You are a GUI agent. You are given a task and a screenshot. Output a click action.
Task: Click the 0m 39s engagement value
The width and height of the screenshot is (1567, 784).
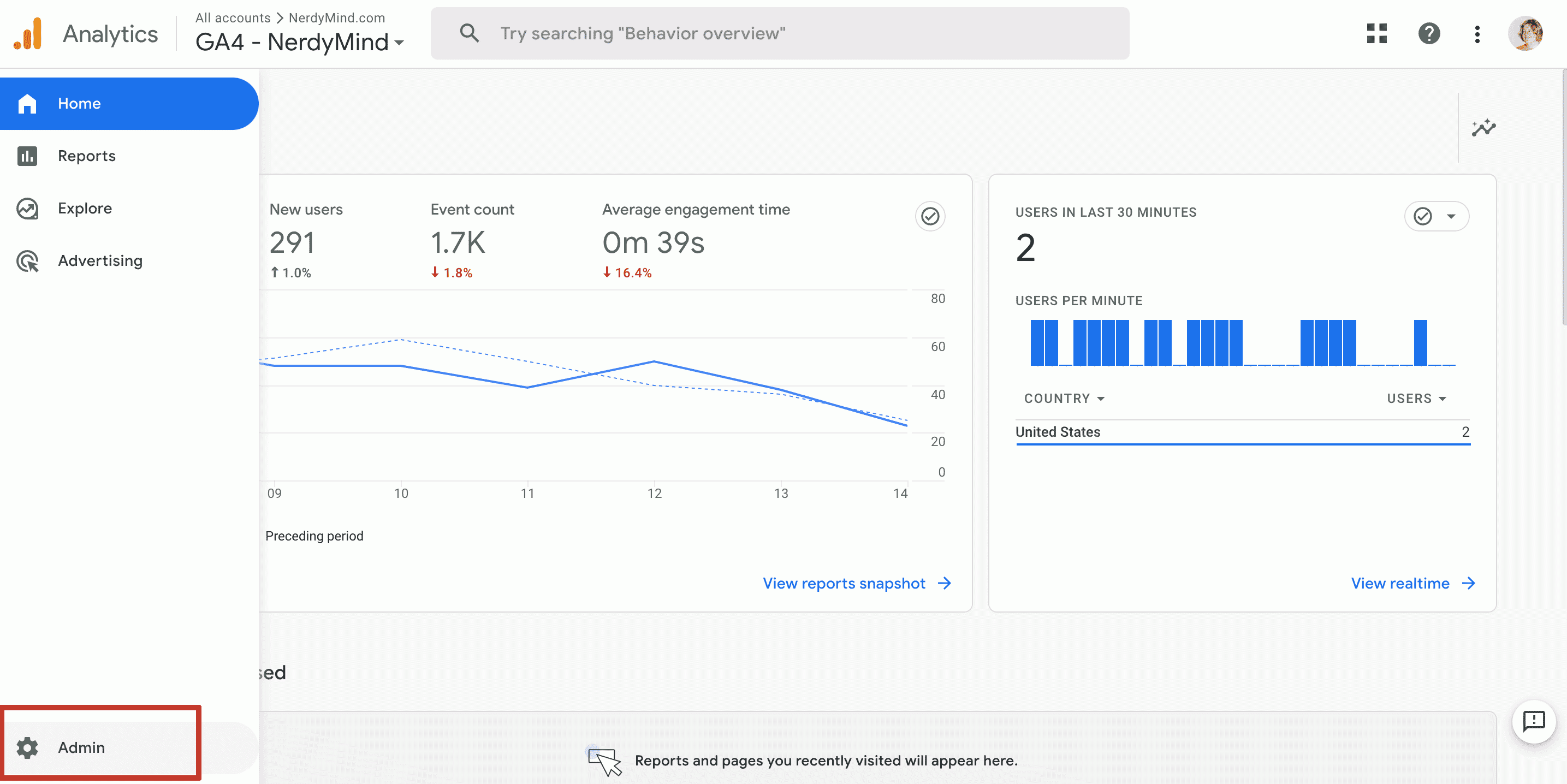654,243
